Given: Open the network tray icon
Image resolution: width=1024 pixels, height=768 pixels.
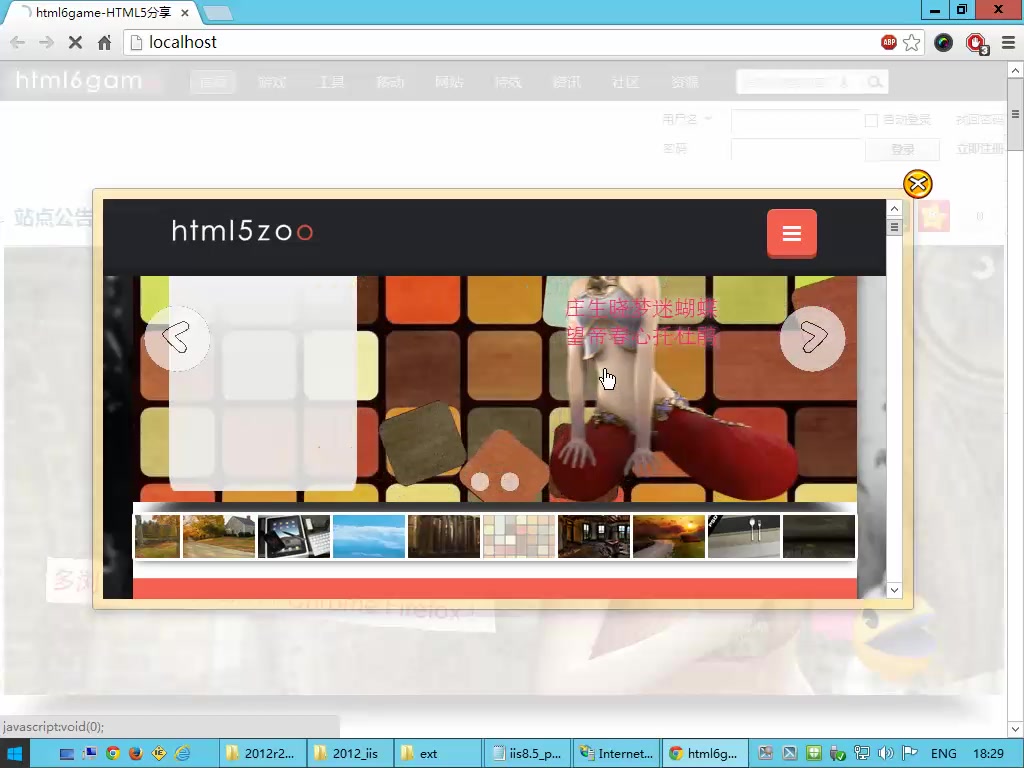Looking at the screenshot, I should pyautogui.click(x=861, y=753).
